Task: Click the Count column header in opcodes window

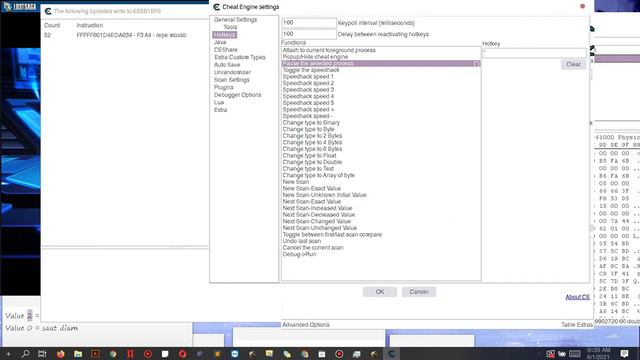Action: (52, 25)
